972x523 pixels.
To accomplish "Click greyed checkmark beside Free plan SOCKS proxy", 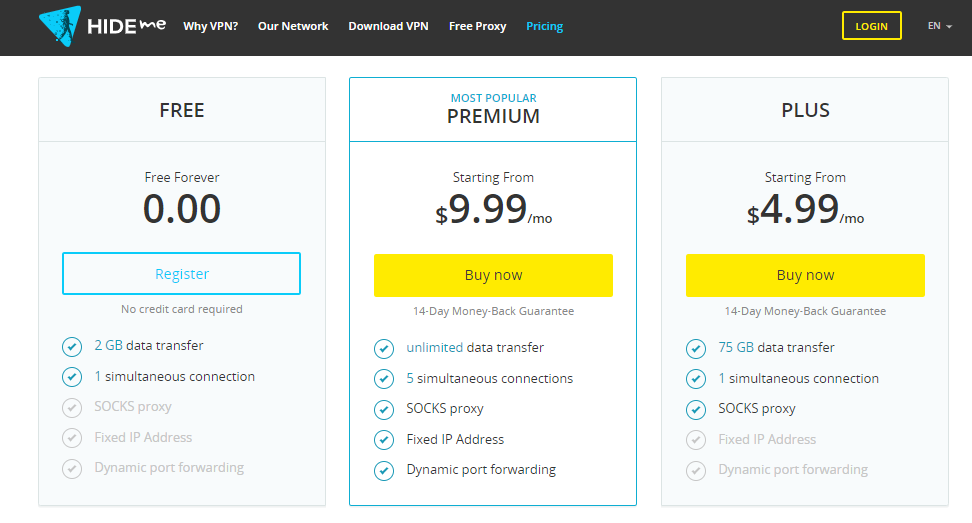I will tap(72, 407).
